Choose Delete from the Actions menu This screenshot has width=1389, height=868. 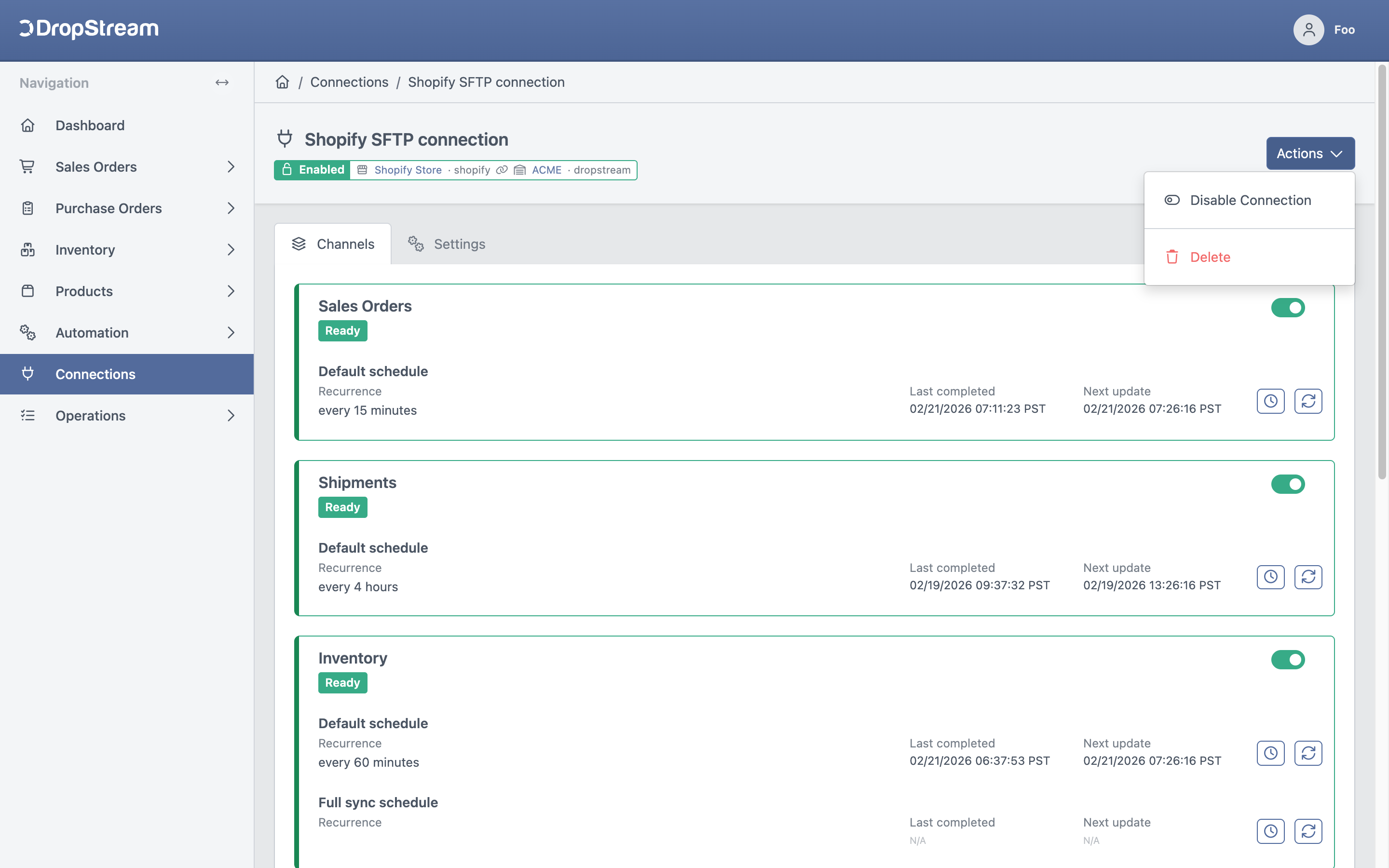[1249, 257]
